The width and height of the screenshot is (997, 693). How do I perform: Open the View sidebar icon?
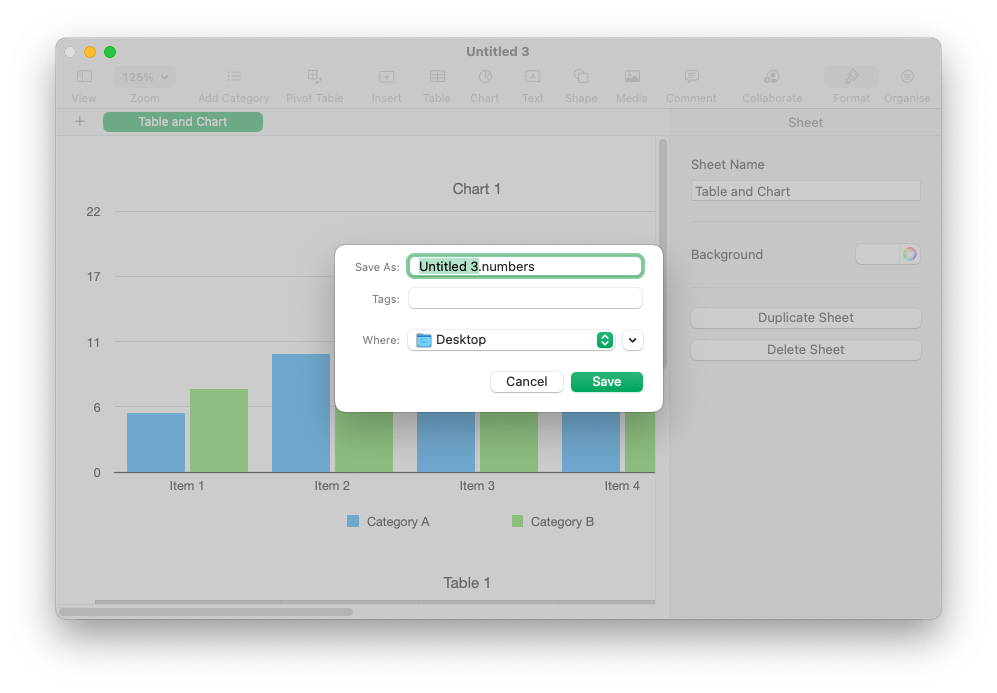(x=84, y=77)
